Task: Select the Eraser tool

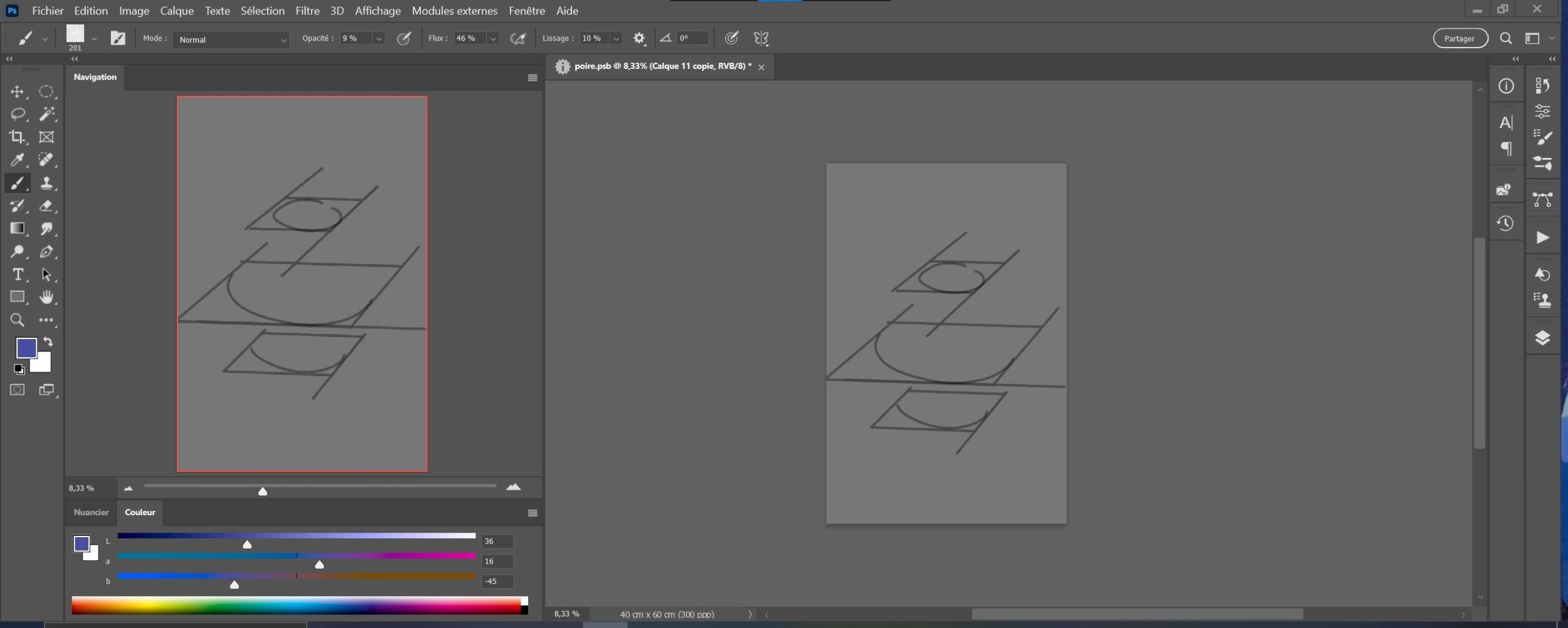Action: point(46,206)
